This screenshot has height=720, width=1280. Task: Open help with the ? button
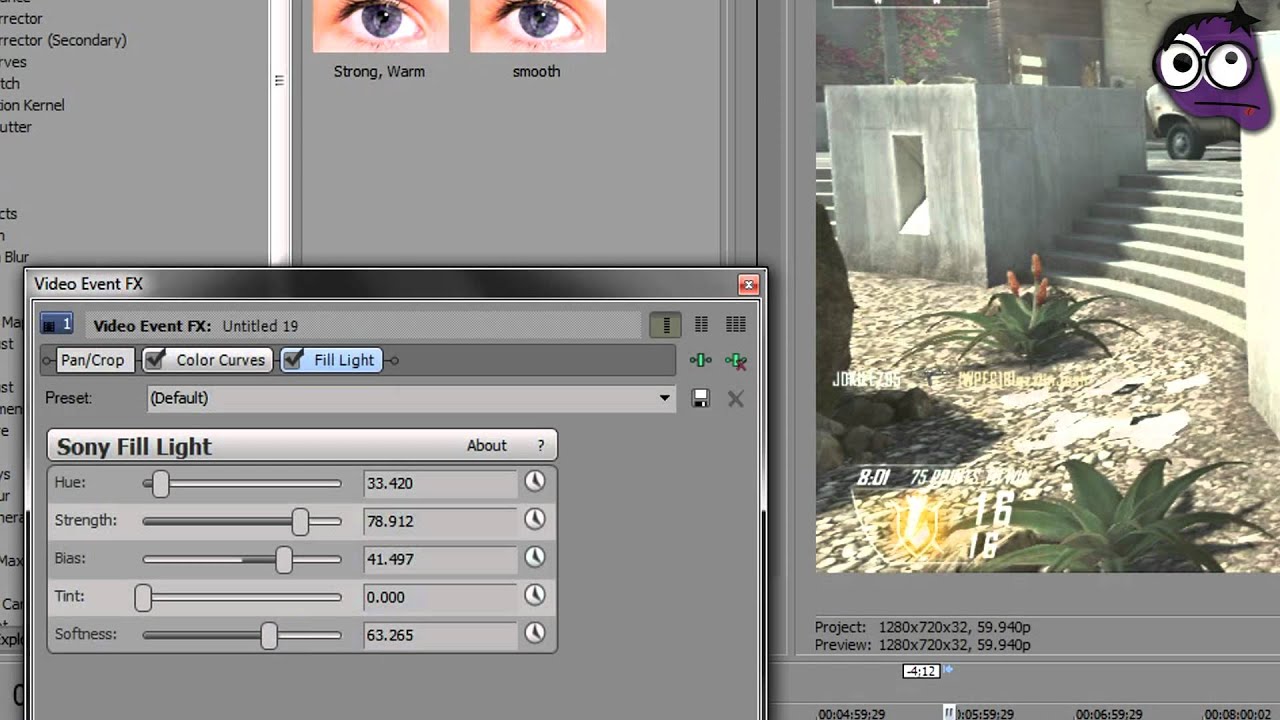541,446
